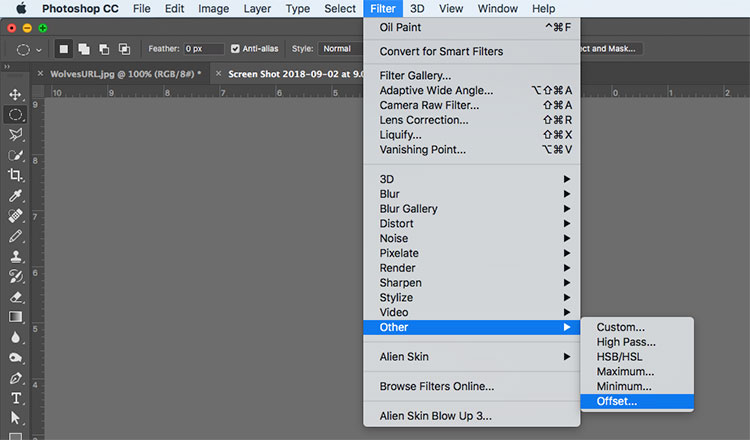This screenshot has height=440, width=750.
Task: Click Browse Filters Online...
Action: click(x=472, y=386)
